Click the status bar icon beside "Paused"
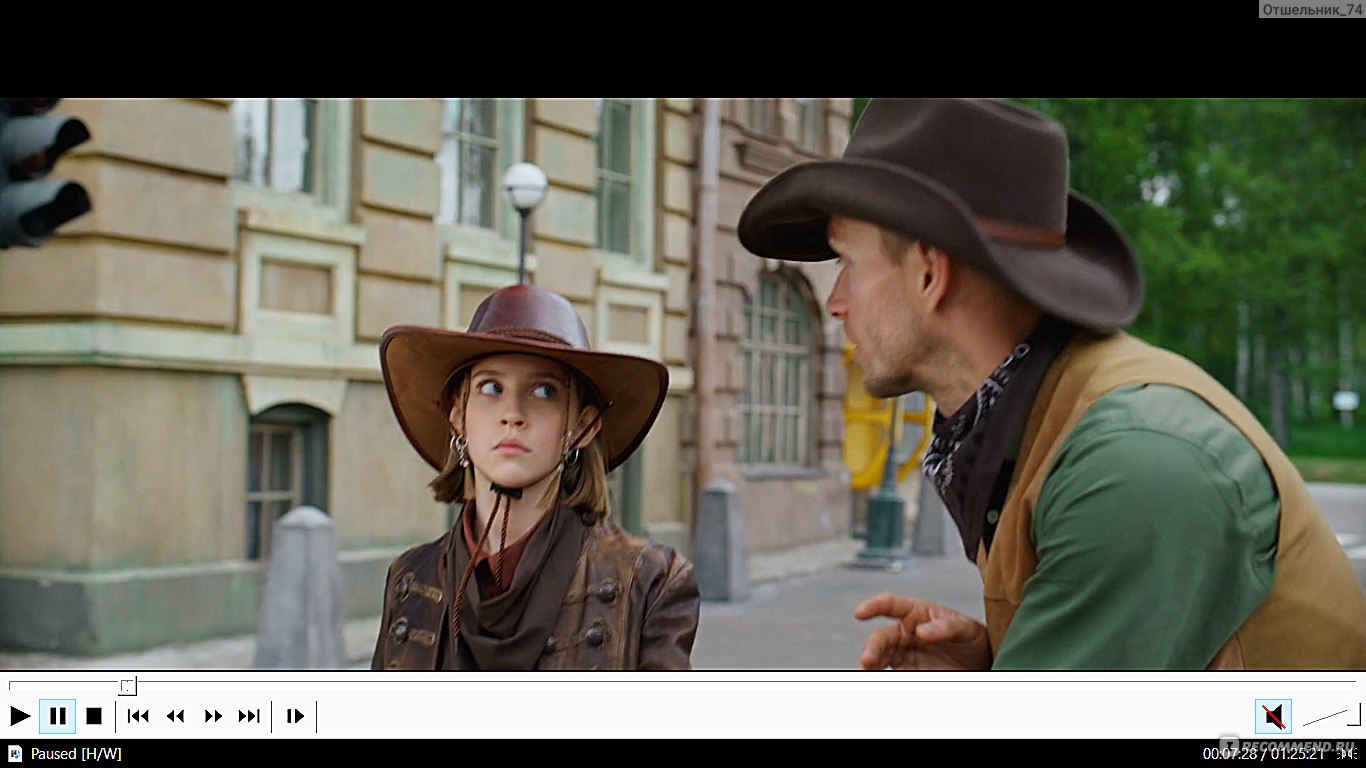This screenshot has width=1366, height=768. [x=14, y=754]
